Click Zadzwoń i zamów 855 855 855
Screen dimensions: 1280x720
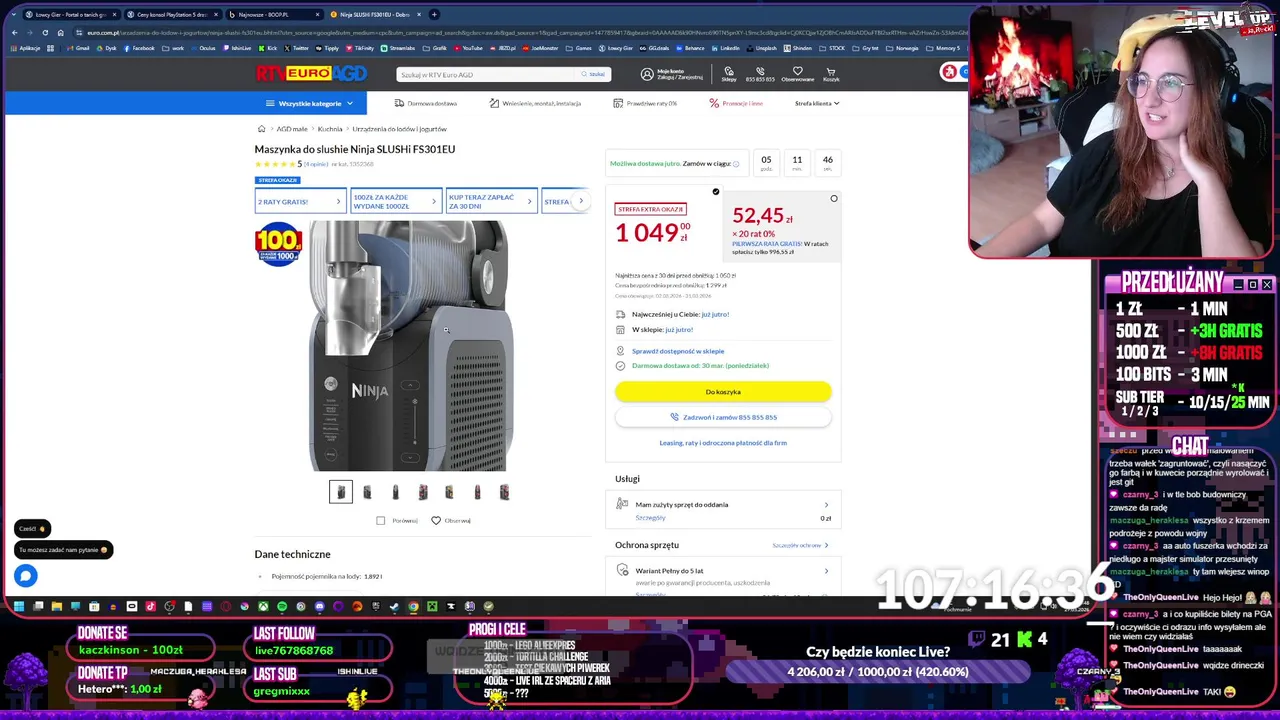[x=723, y=417]
